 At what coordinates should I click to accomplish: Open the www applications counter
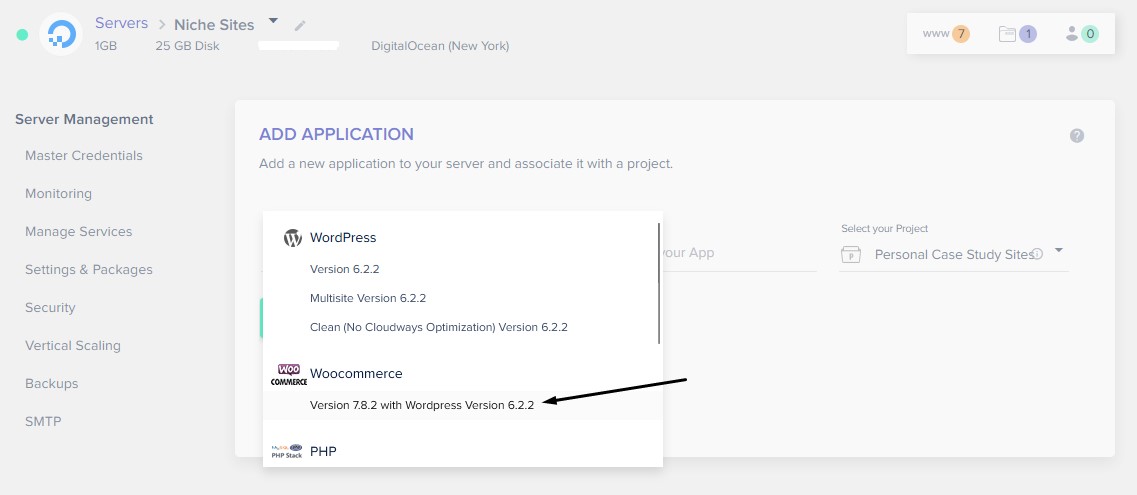(x=946, y=33)
